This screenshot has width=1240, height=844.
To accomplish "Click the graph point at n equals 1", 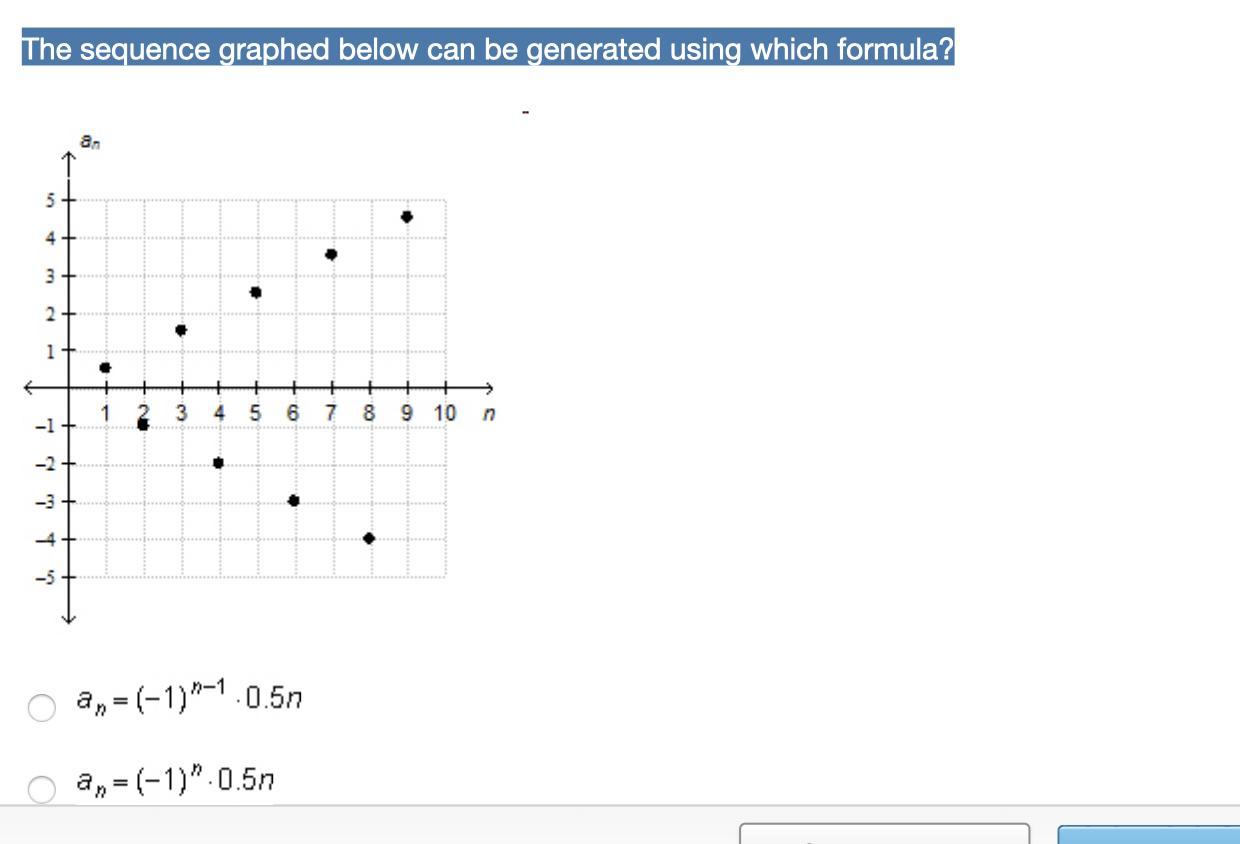I will coord(105,367).
